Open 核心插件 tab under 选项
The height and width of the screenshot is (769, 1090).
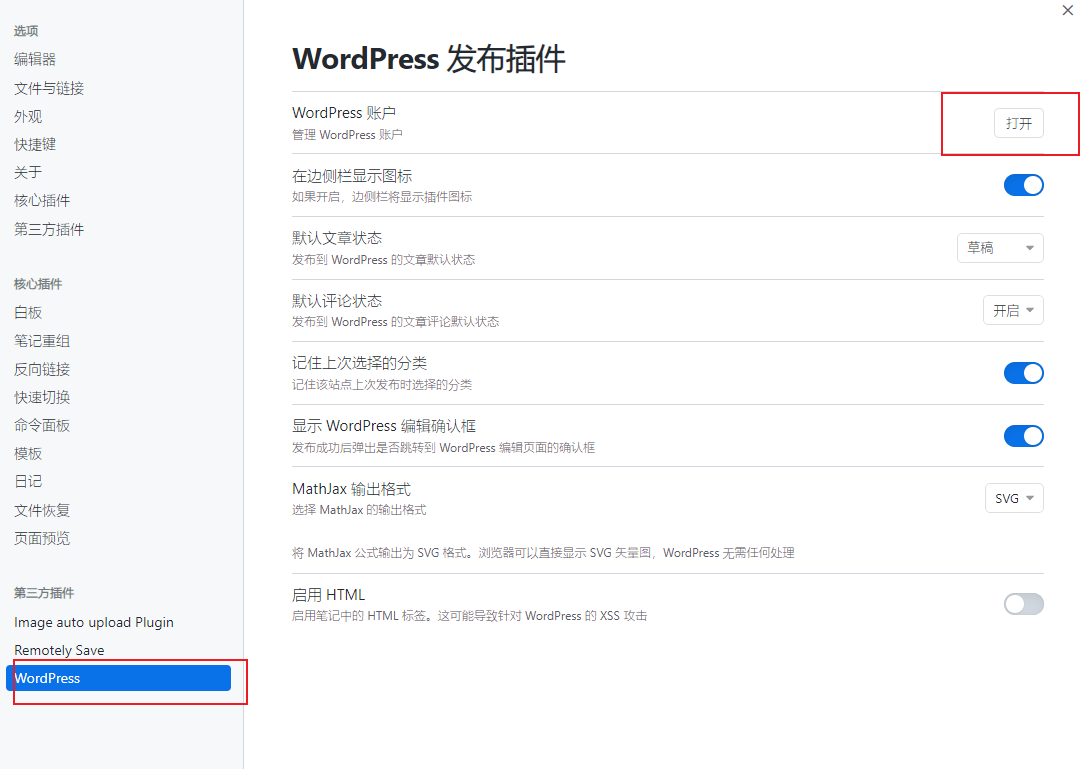click(42, 200)
